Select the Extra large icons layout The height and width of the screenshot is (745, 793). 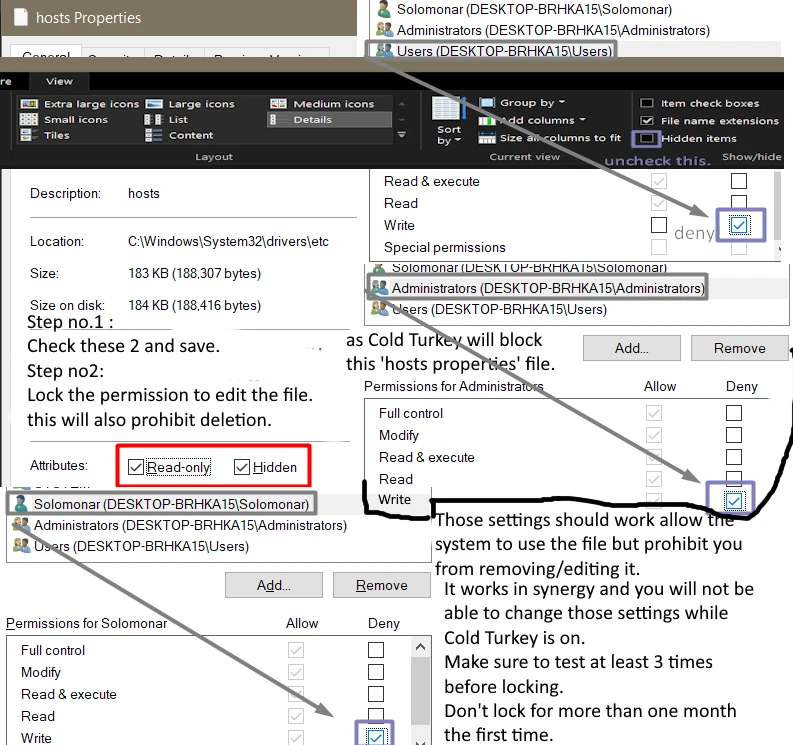80,104
